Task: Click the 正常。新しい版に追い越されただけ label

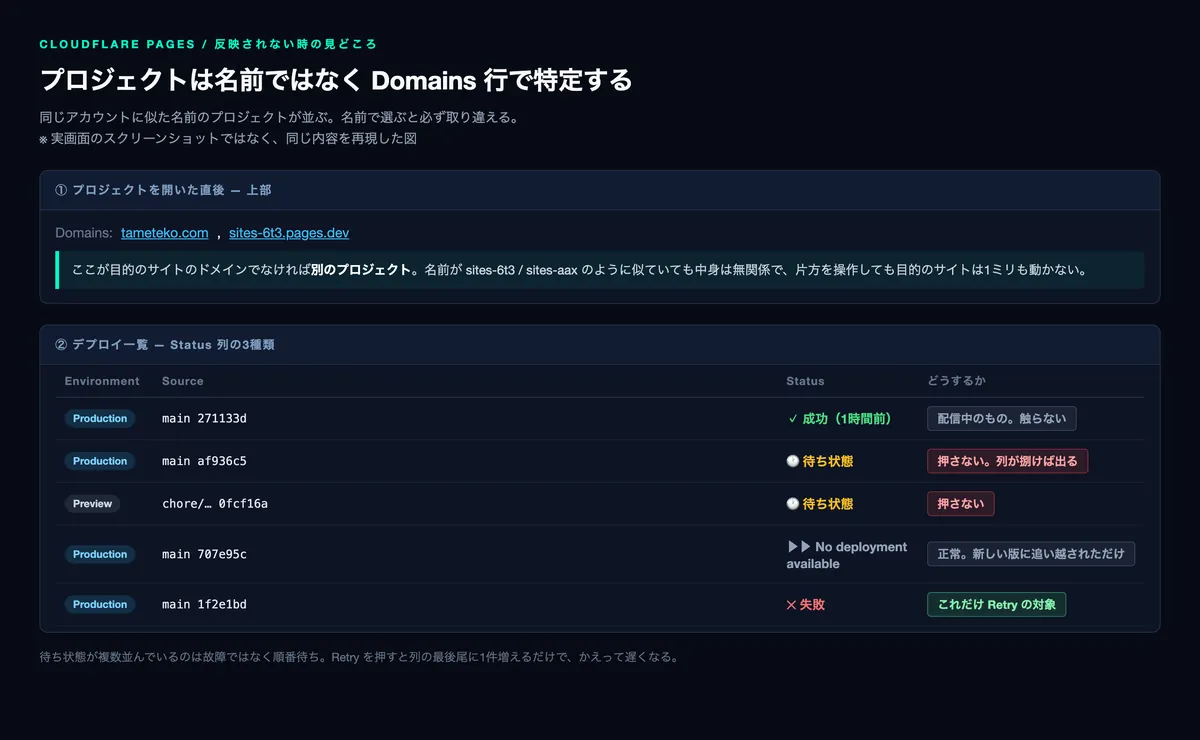Action: click(1031, 554)
